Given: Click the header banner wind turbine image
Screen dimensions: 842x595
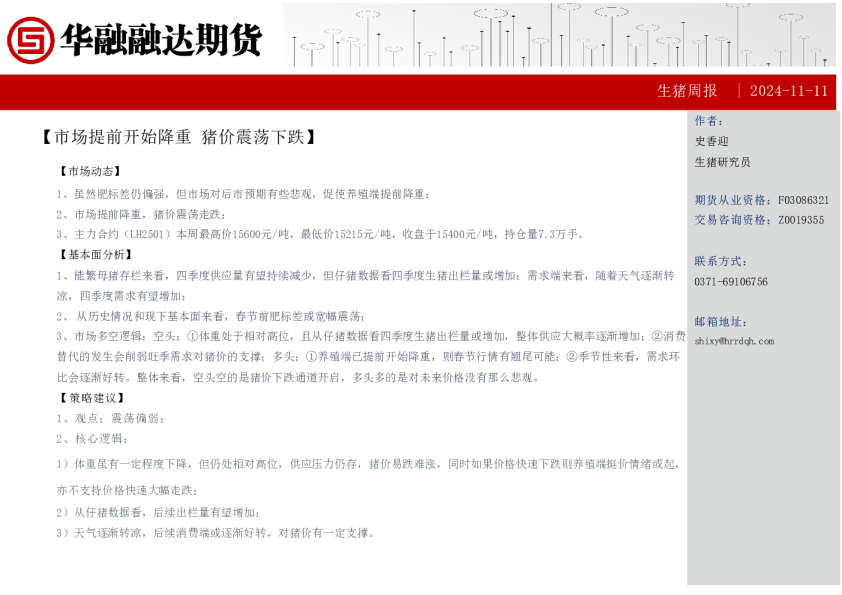Looking at the screenshot, I should point(559,35).
